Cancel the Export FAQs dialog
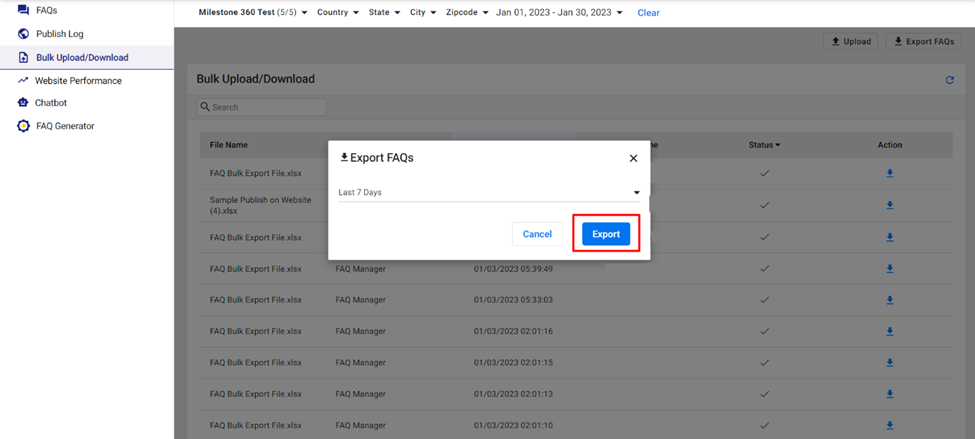 pos(537,234)
